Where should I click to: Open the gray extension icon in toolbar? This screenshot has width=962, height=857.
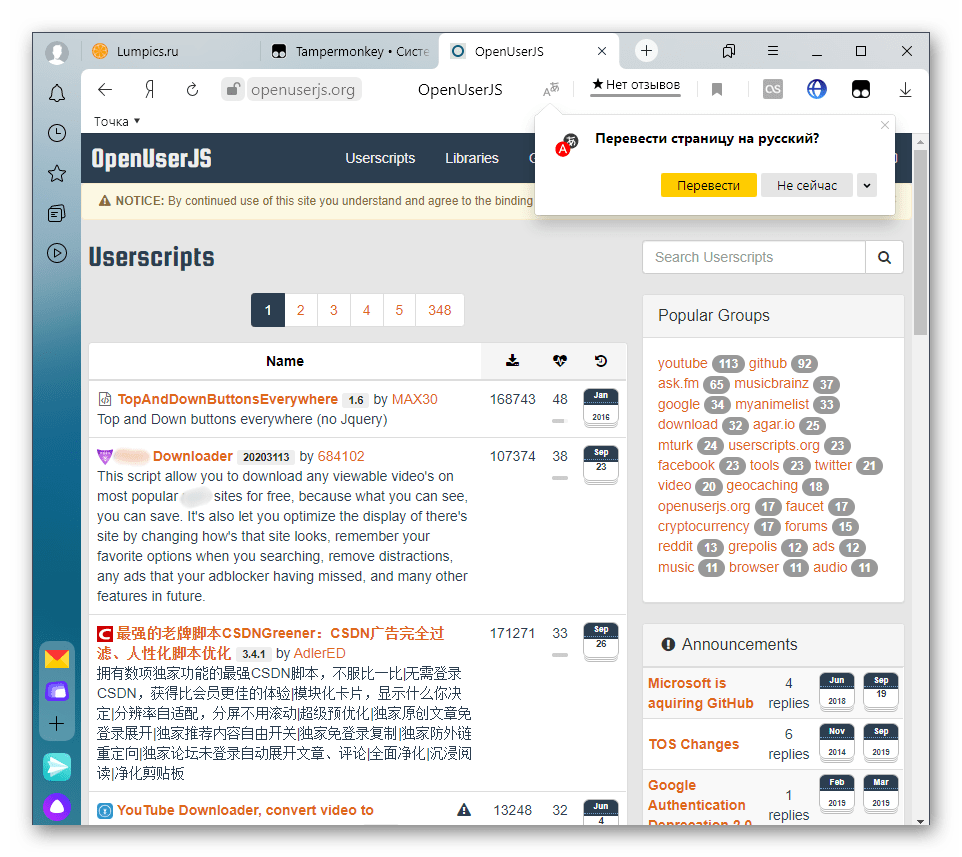coord(772,90)
